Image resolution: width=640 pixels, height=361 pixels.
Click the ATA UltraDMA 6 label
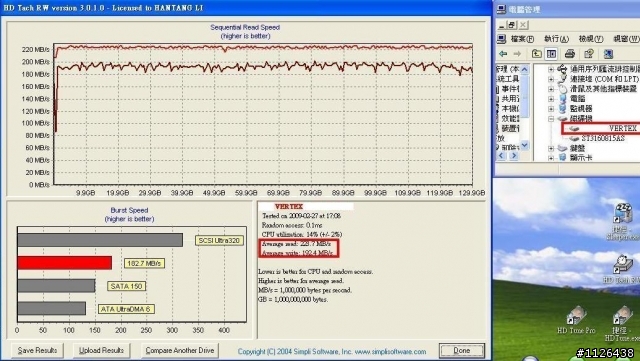[x=126, y=309]
